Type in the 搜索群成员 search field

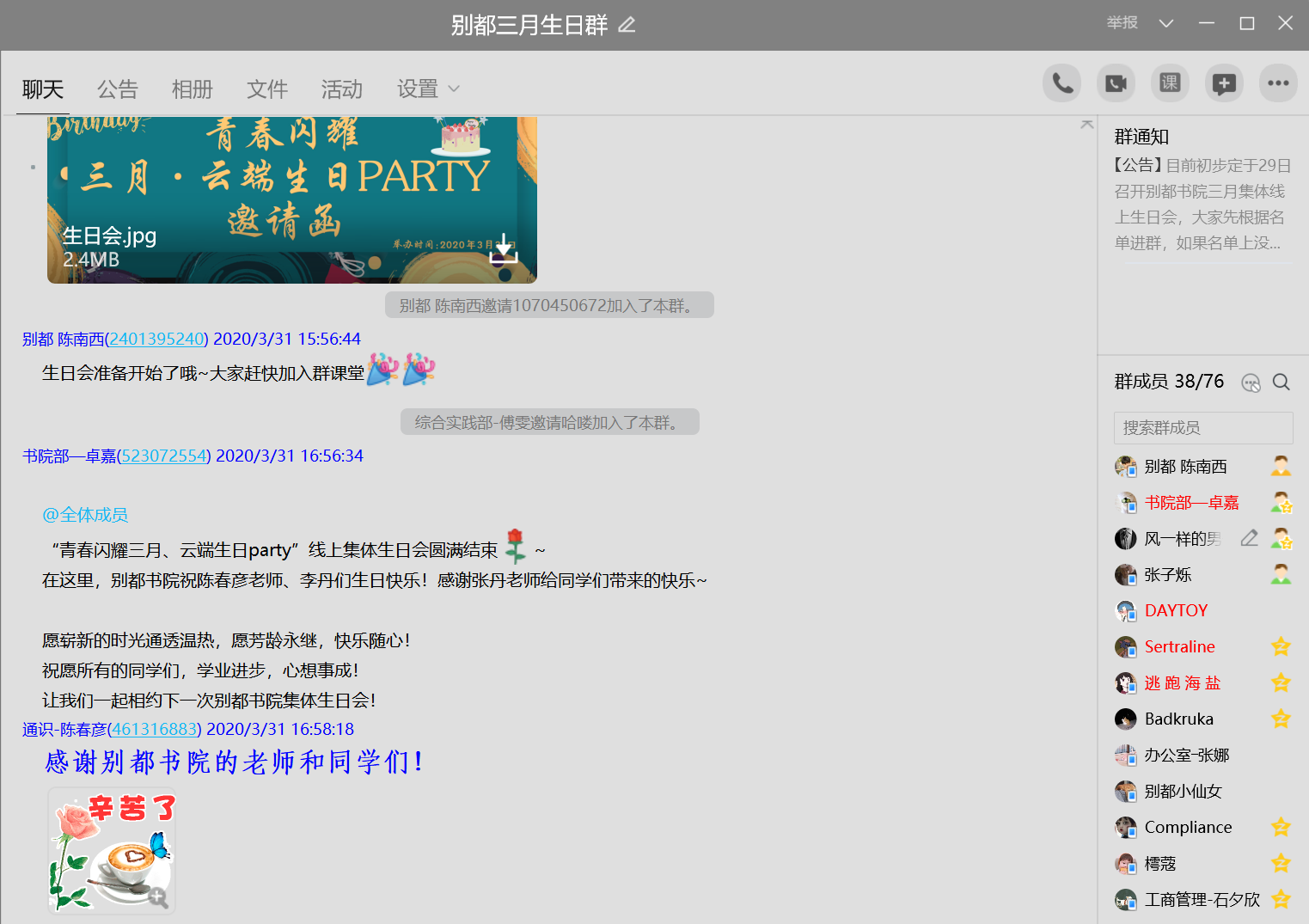(1202, 427)
